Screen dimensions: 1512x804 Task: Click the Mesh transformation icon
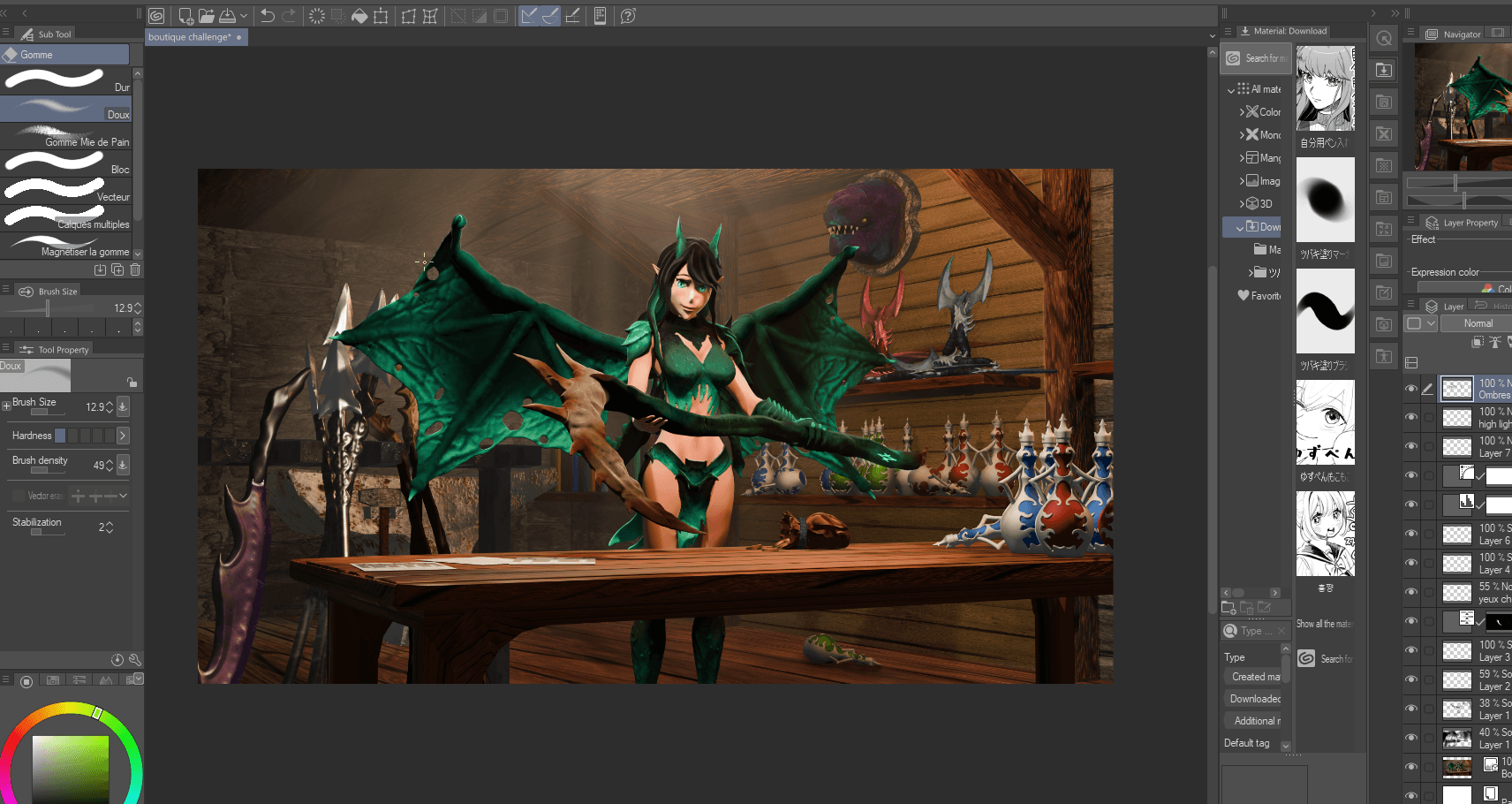[430, 16]
